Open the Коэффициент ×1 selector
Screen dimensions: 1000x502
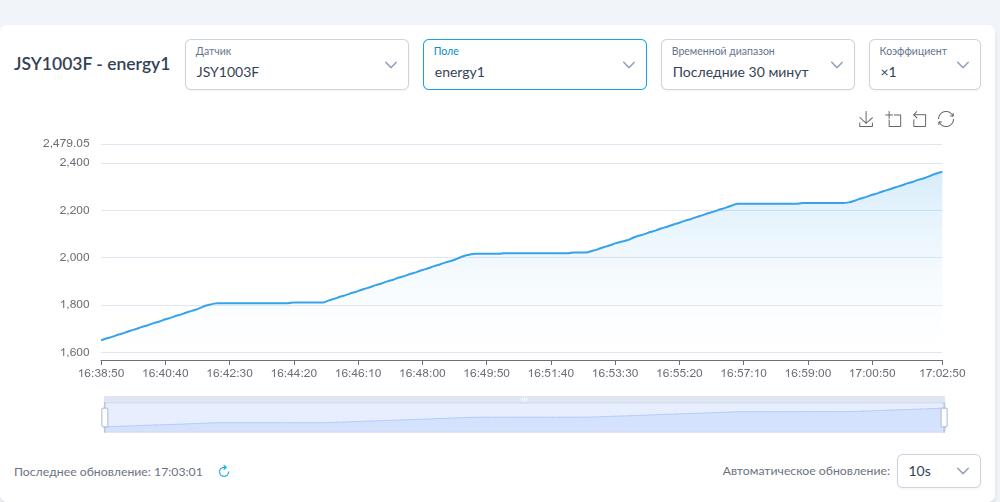pos(923,65)
